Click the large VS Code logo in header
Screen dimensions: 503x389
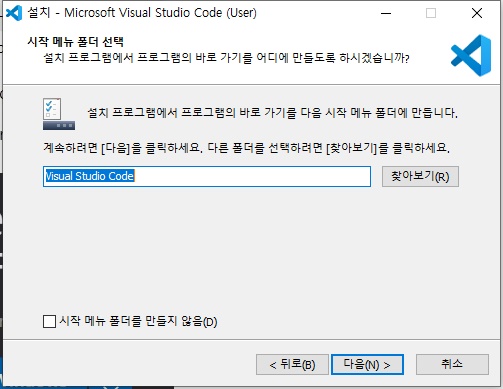pos(471,55)
